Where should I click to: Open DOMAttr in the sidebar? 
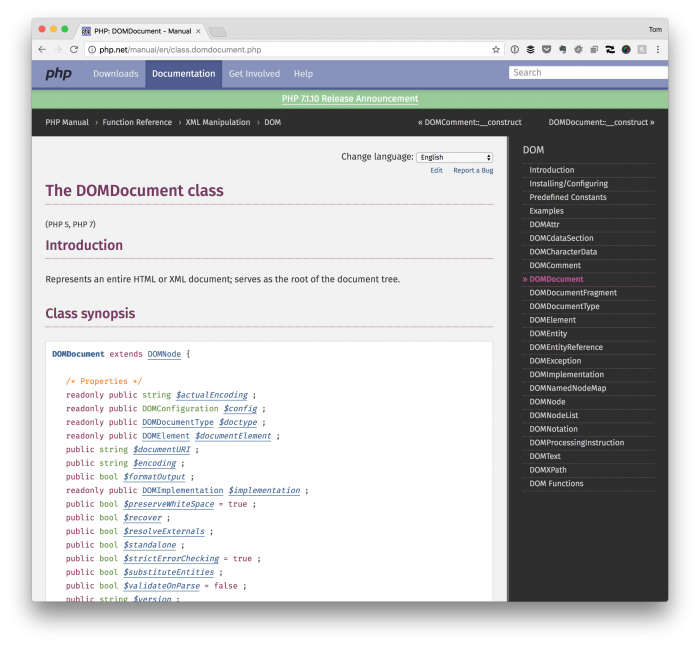point(544,225)
